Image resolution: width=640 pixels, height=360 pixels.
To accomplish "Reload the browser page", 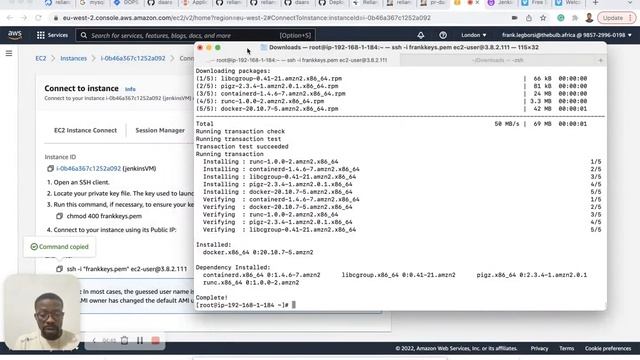I will click(x=38, y=18).
